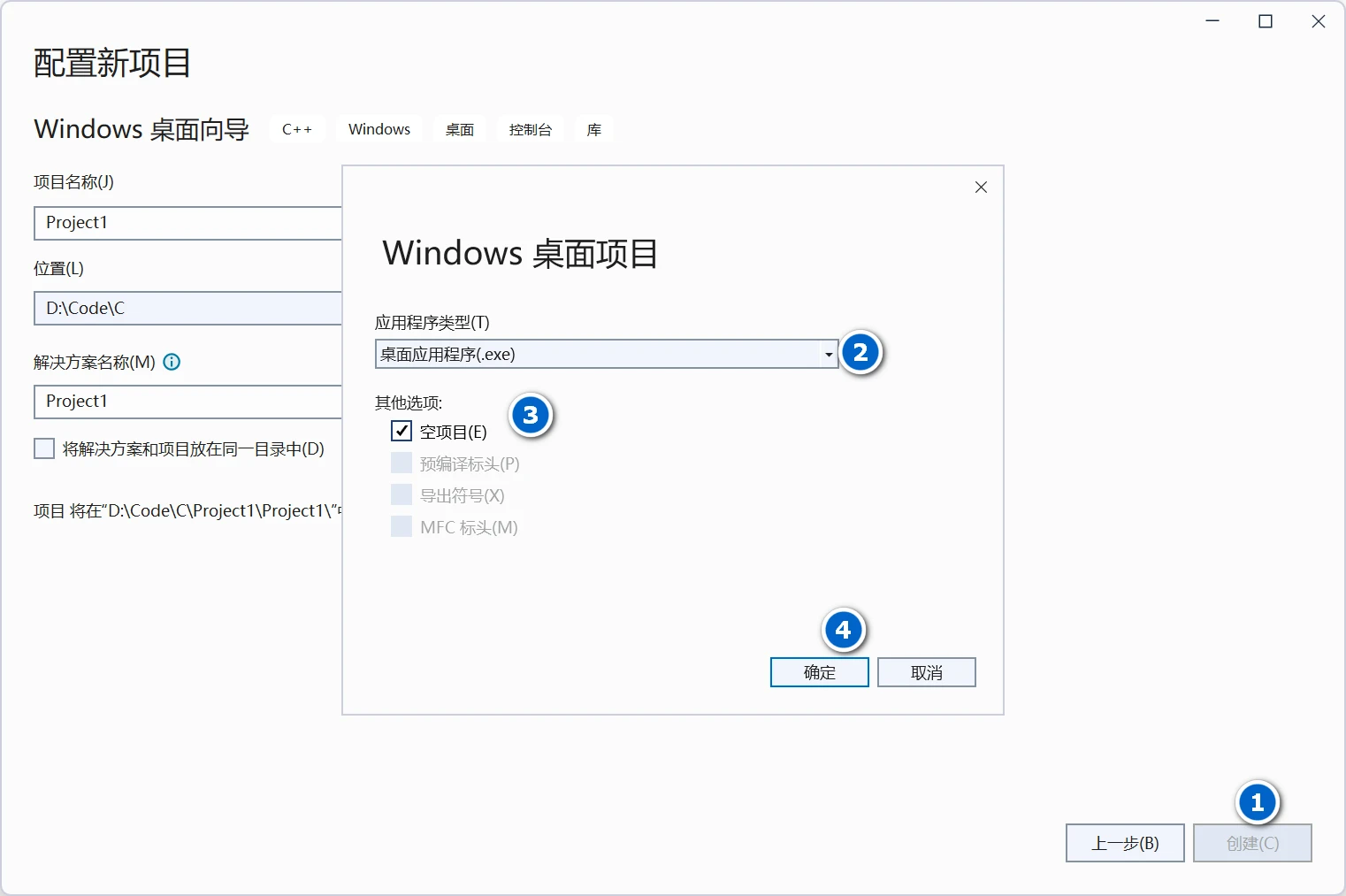Click the C++ tag

297,129
